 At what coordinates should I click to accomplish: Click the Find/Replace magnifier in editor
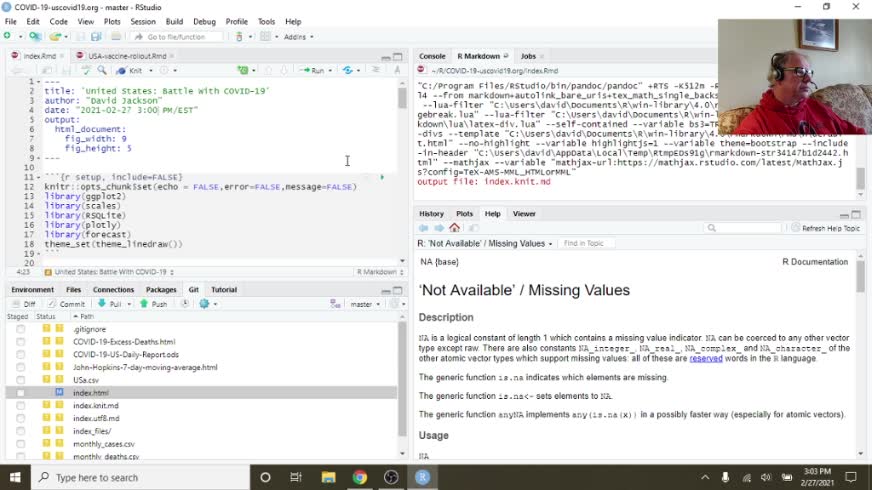pyautogui.click(x=102, y=71)
